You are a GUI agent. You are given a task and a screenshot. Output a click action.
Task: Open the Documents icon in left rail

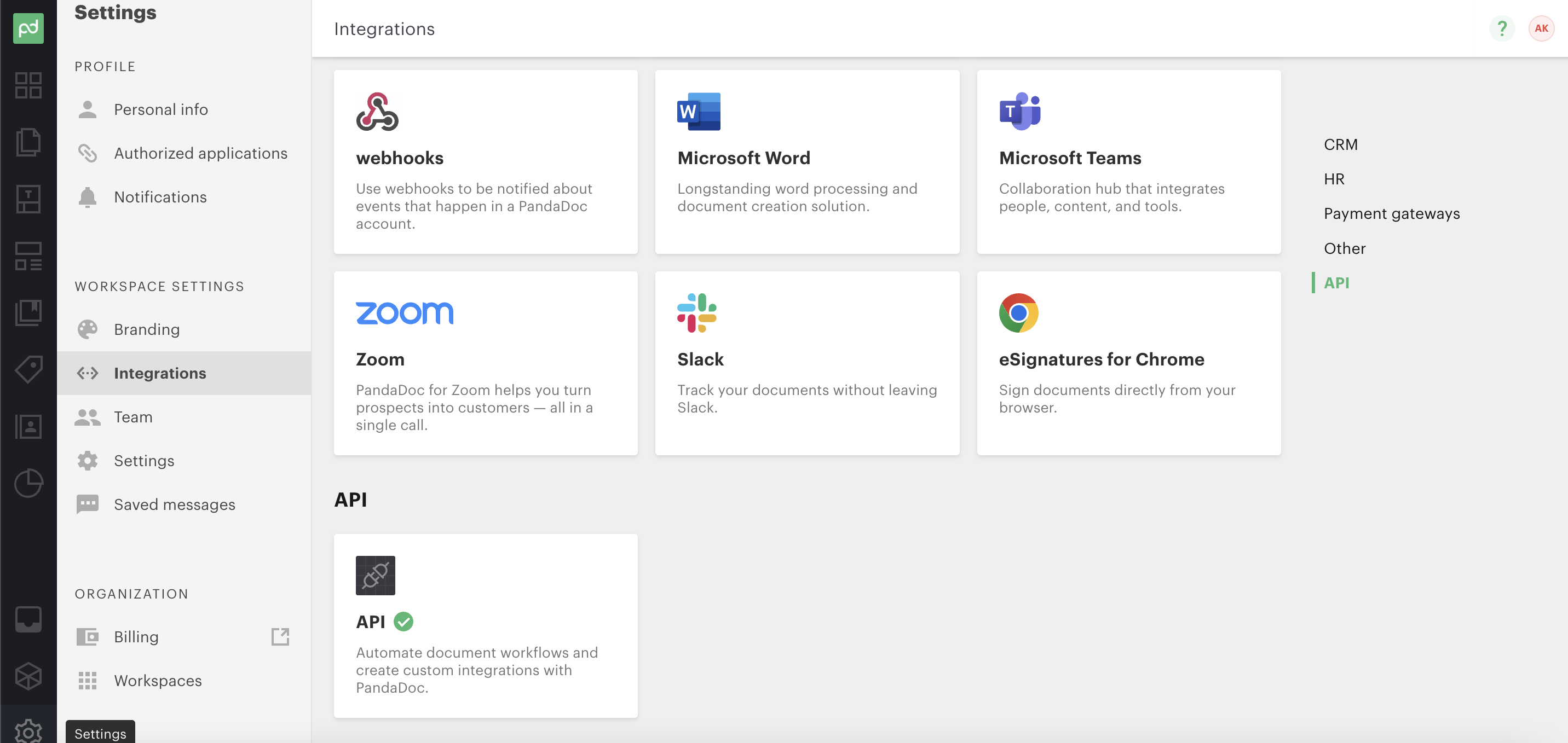(x=28, y=142)
